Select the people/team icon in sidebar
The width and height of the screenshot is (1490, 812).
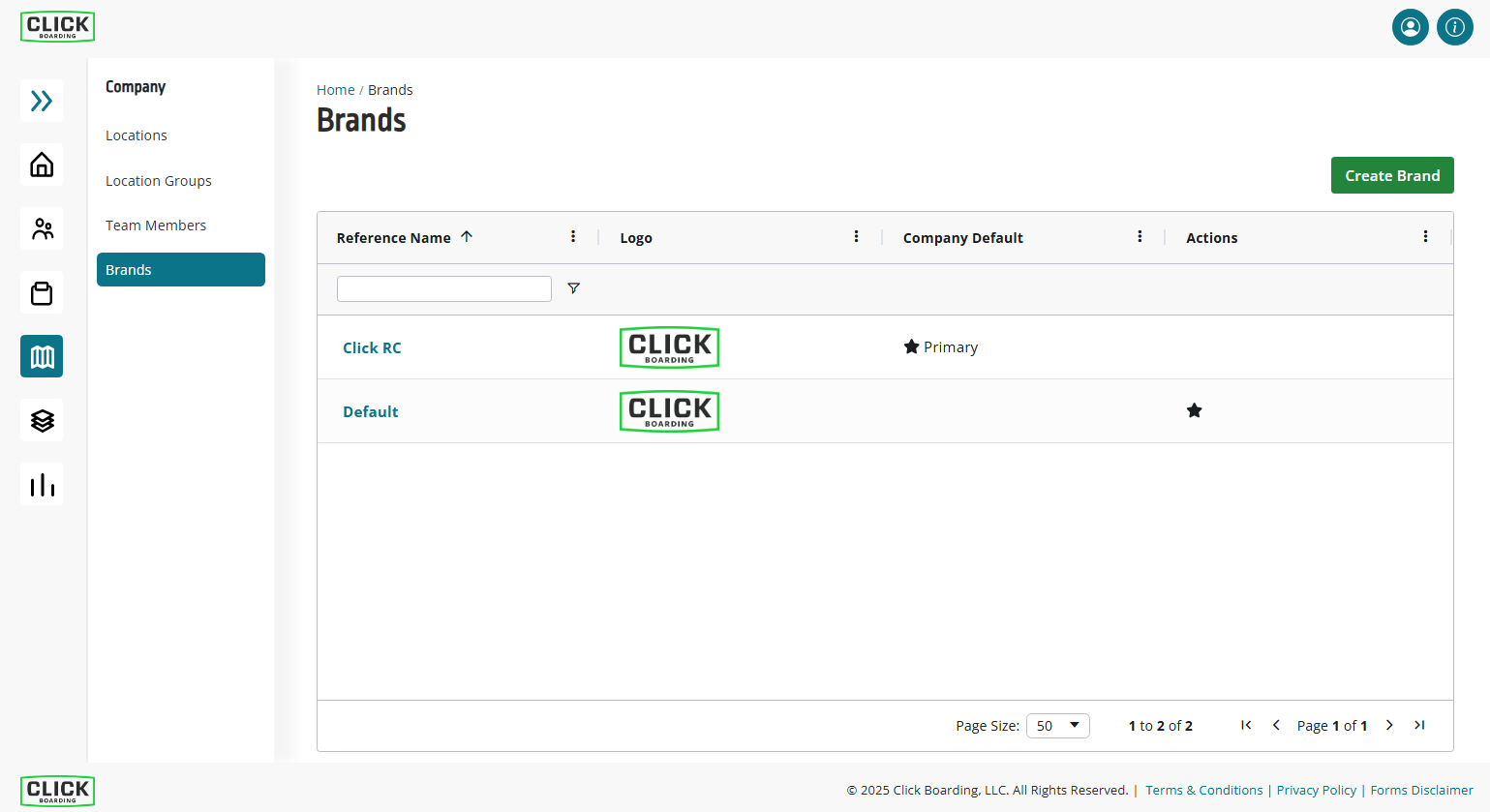tap(41, 228)
